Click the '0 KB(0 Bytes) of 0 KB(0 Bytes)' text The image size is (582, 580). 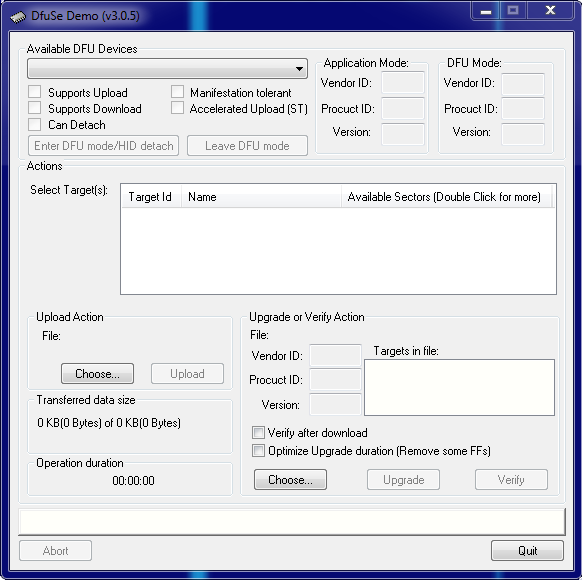click(109, 423)
